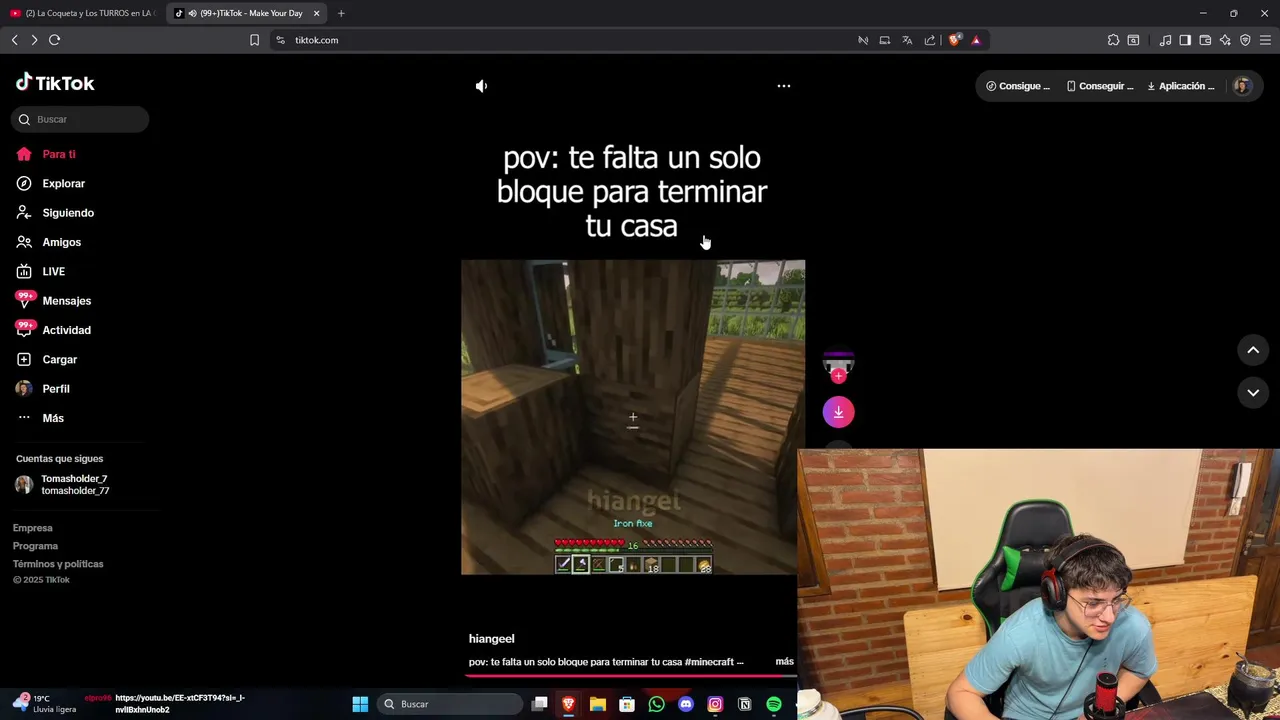Mute the TikTok tab via speaker icon
Image resolution: width=1280 pixels, height=720 pixels.
click(192, 13)
